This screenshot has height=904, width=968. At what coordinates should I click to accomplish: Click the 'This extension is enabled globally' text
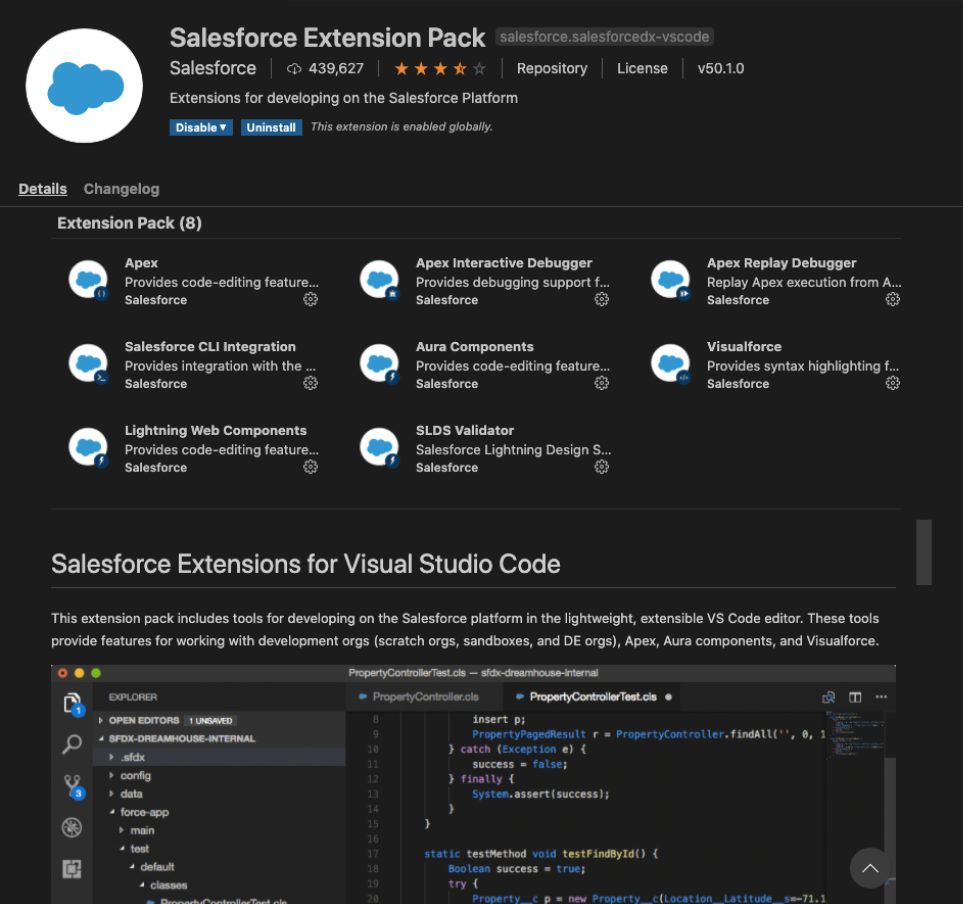pyautogui.click(x=402, y=127)
